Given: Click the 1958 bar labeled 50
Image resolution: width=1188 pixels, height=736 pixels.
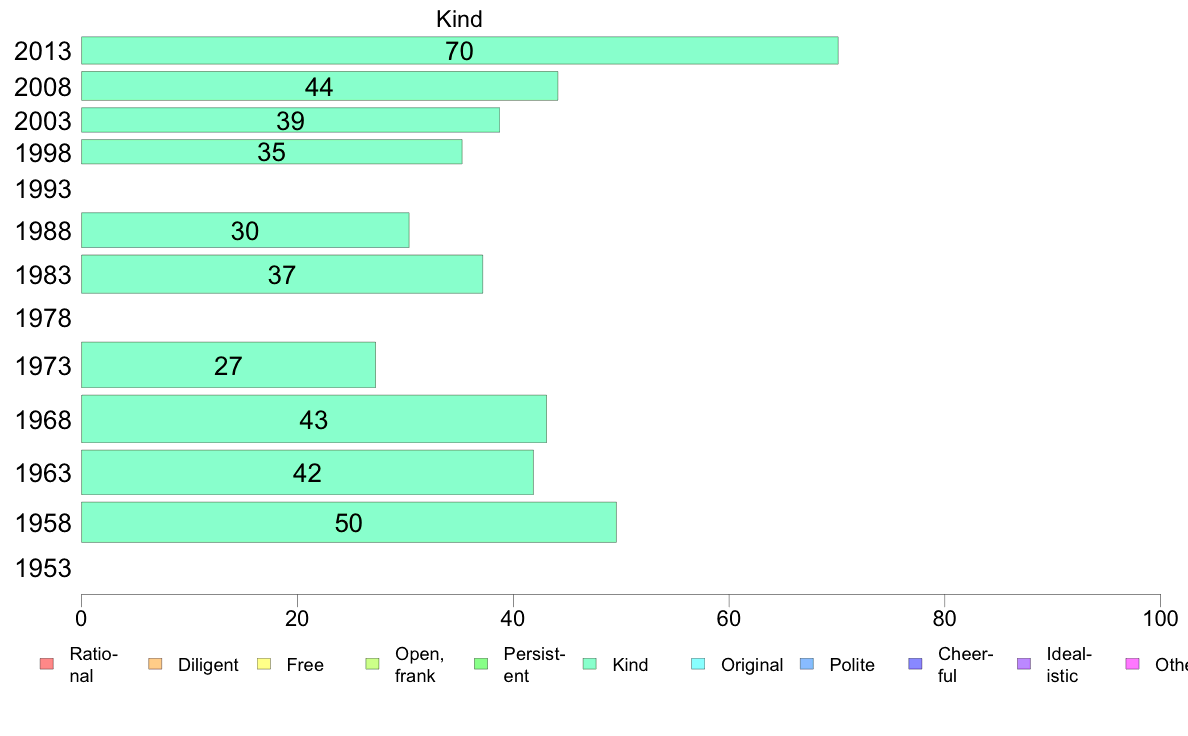Looking at the screenshot, I should pyautogui.click(x=349, y=522).
